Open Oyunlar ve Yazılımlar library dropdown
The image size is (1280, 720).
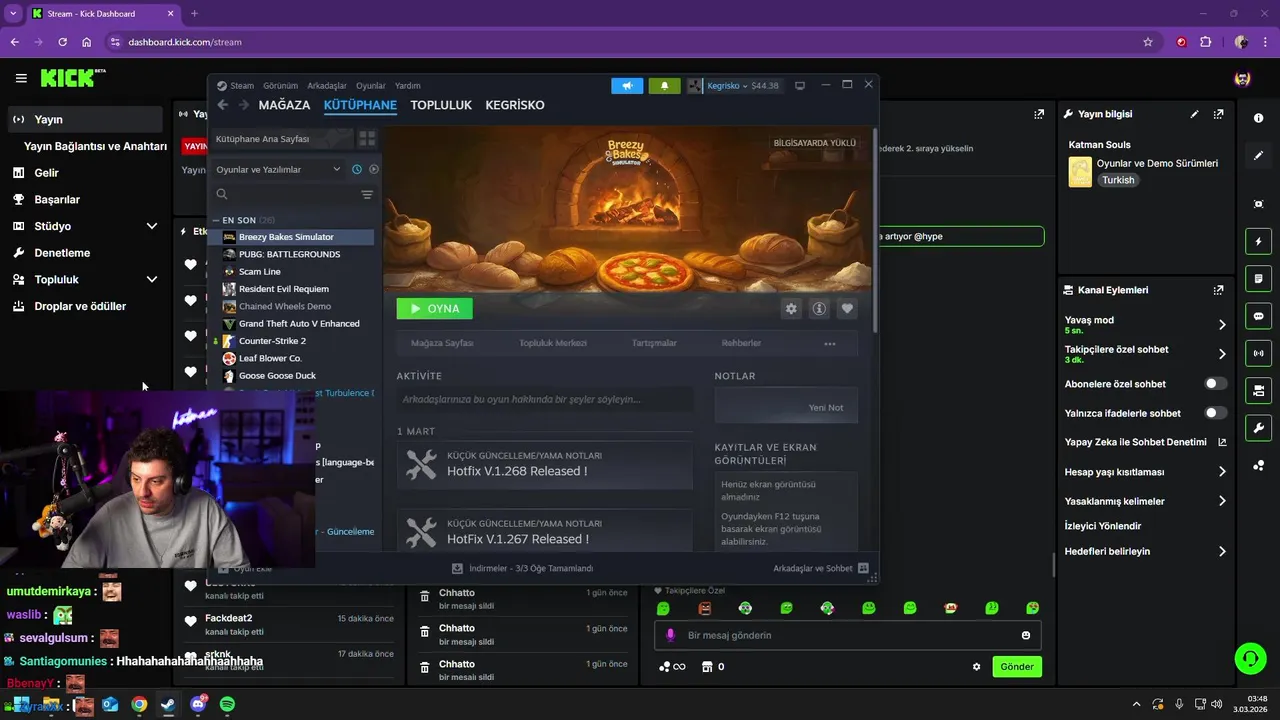[279, 169]
